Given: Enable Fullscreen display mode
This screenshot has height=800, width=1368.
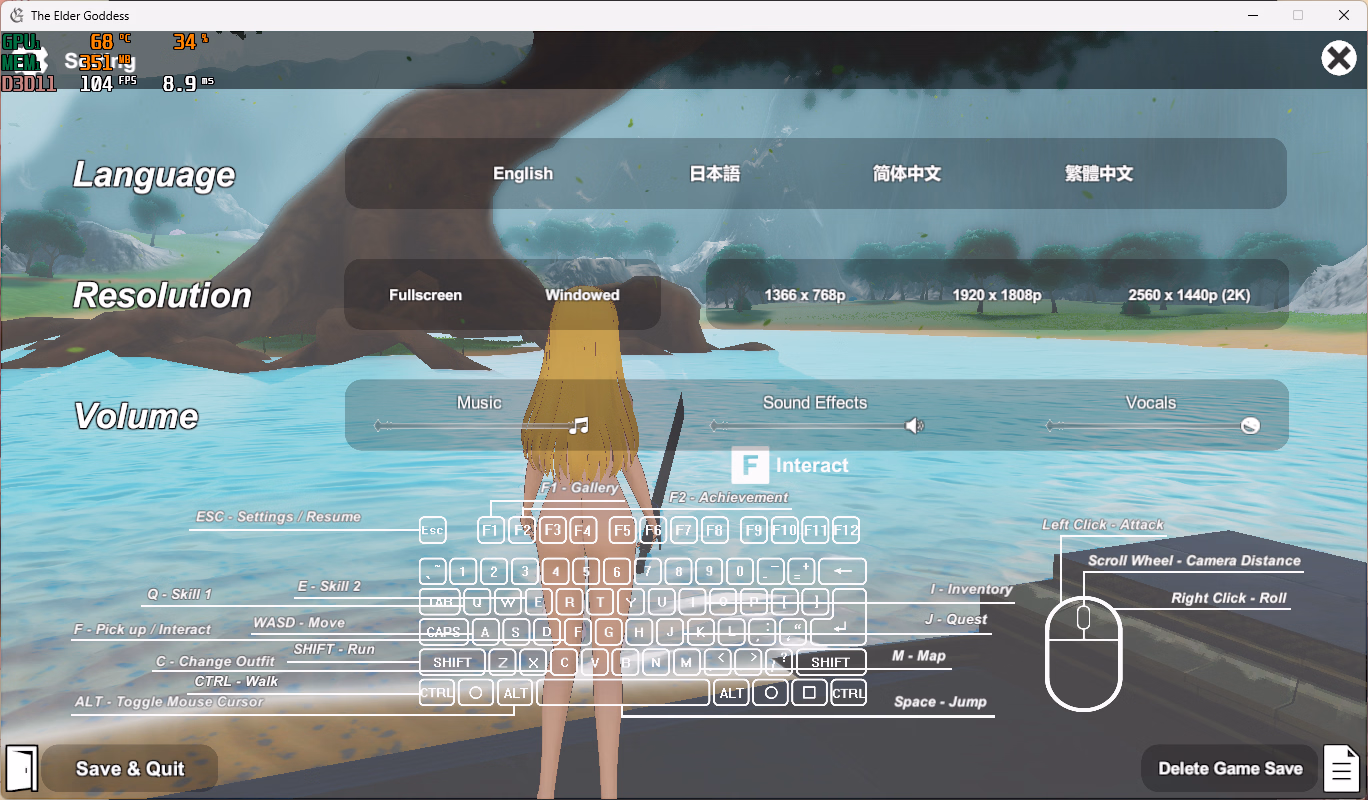Looking at the screenshot, I should [x=426, y=295].
